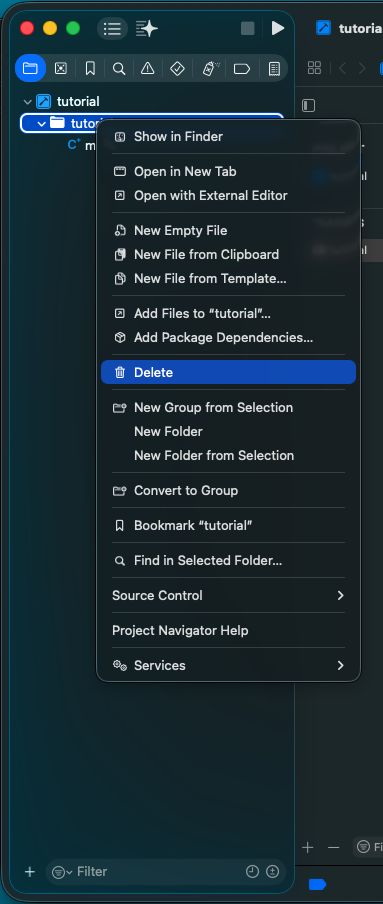Open the Test navigator diamond tab
The width and height of the screenshot is (383, 904).
point(177,69)
